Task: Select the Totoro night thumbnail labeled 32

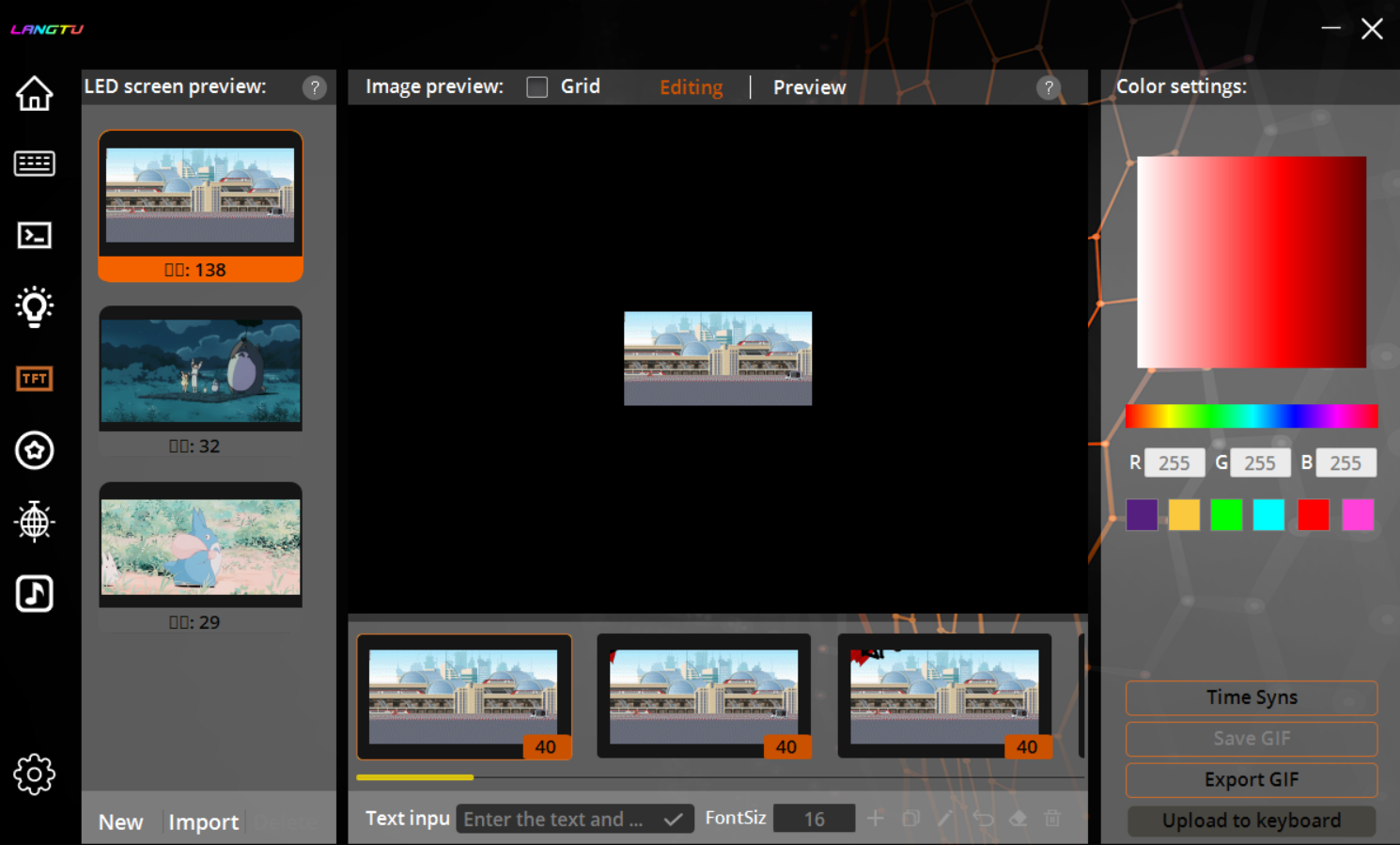Action: click(x=200, y=381)
